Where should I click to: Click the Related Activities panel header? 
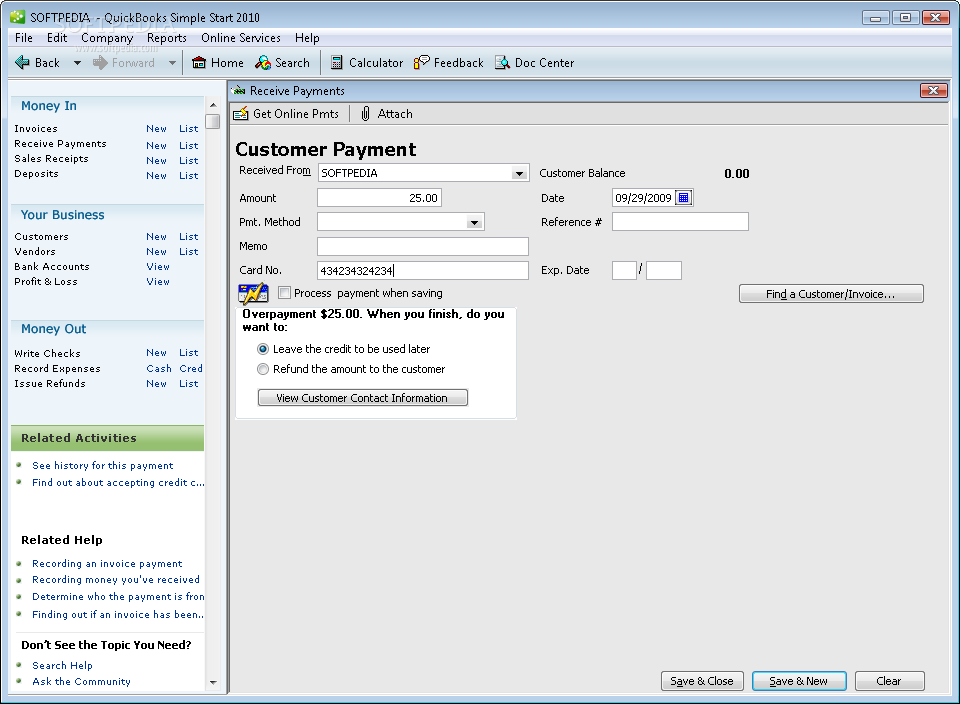point(108,438)
